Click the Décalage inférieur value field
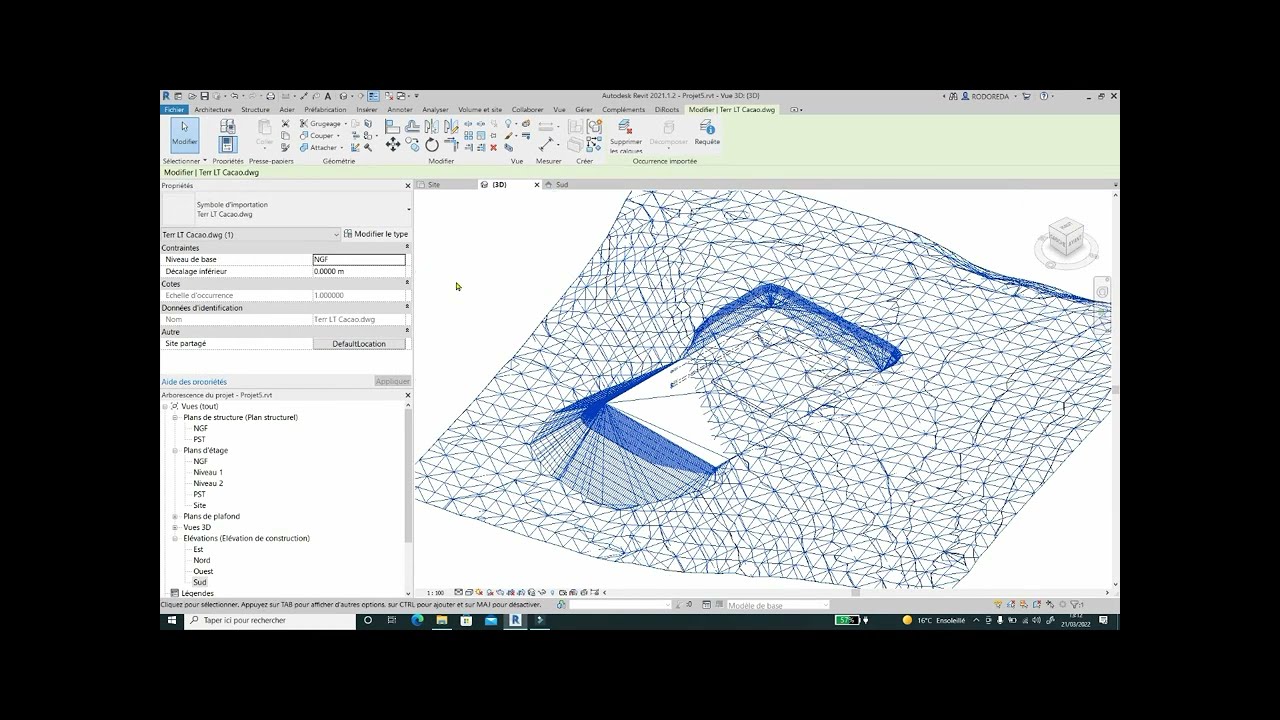 coord(359,271)
